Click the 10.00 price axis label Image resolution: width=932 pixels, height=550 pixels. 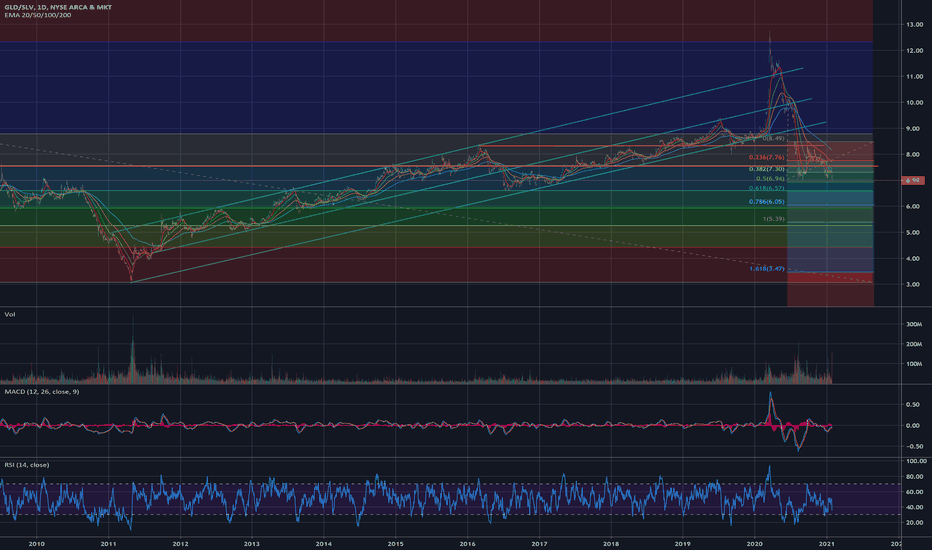(914, 103)
